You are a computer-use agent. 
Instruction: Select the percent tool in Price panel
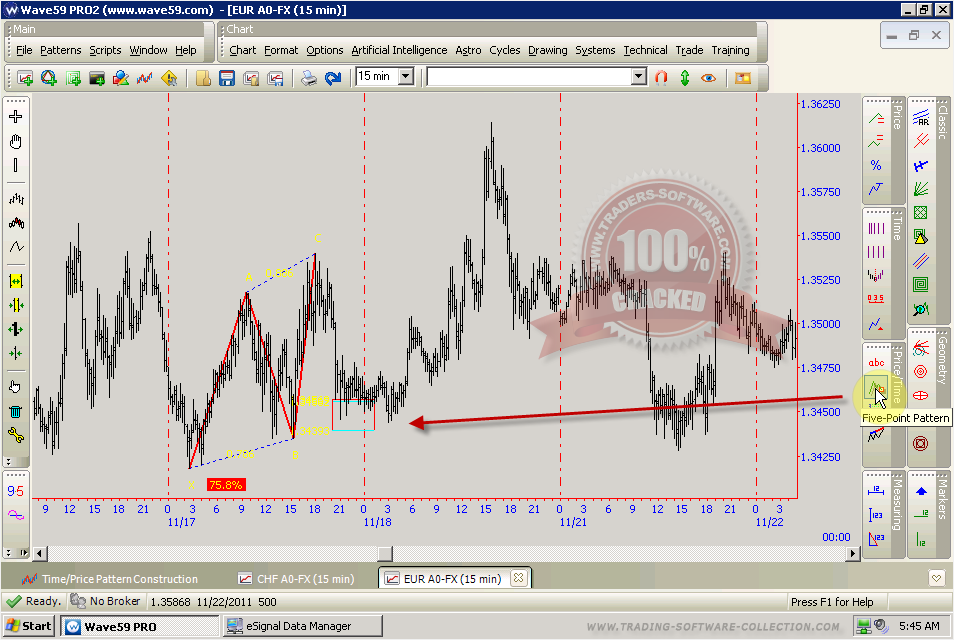click(x=876, y=165)
